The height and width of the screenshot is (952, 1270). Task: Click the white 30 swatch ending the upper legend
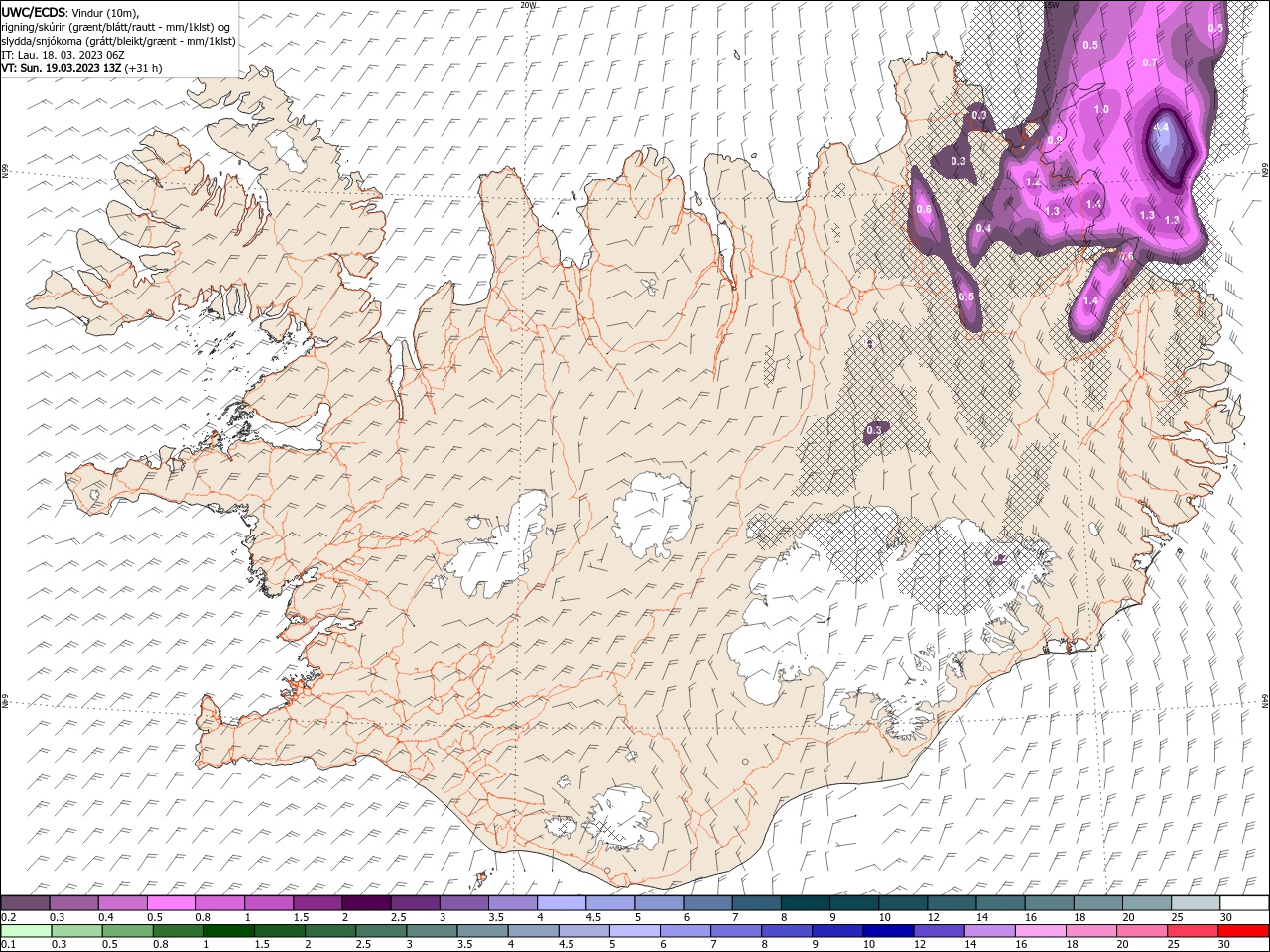pos(1244,903)
